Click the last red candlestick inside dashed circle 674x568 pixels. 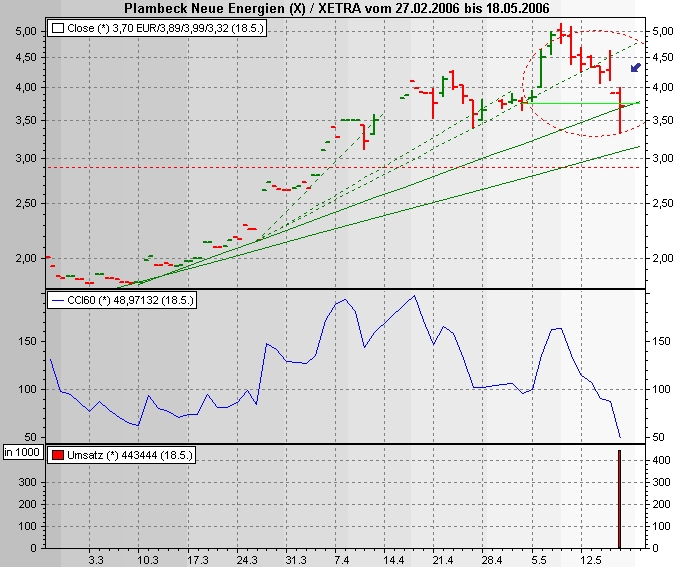[x=620, y=110]
